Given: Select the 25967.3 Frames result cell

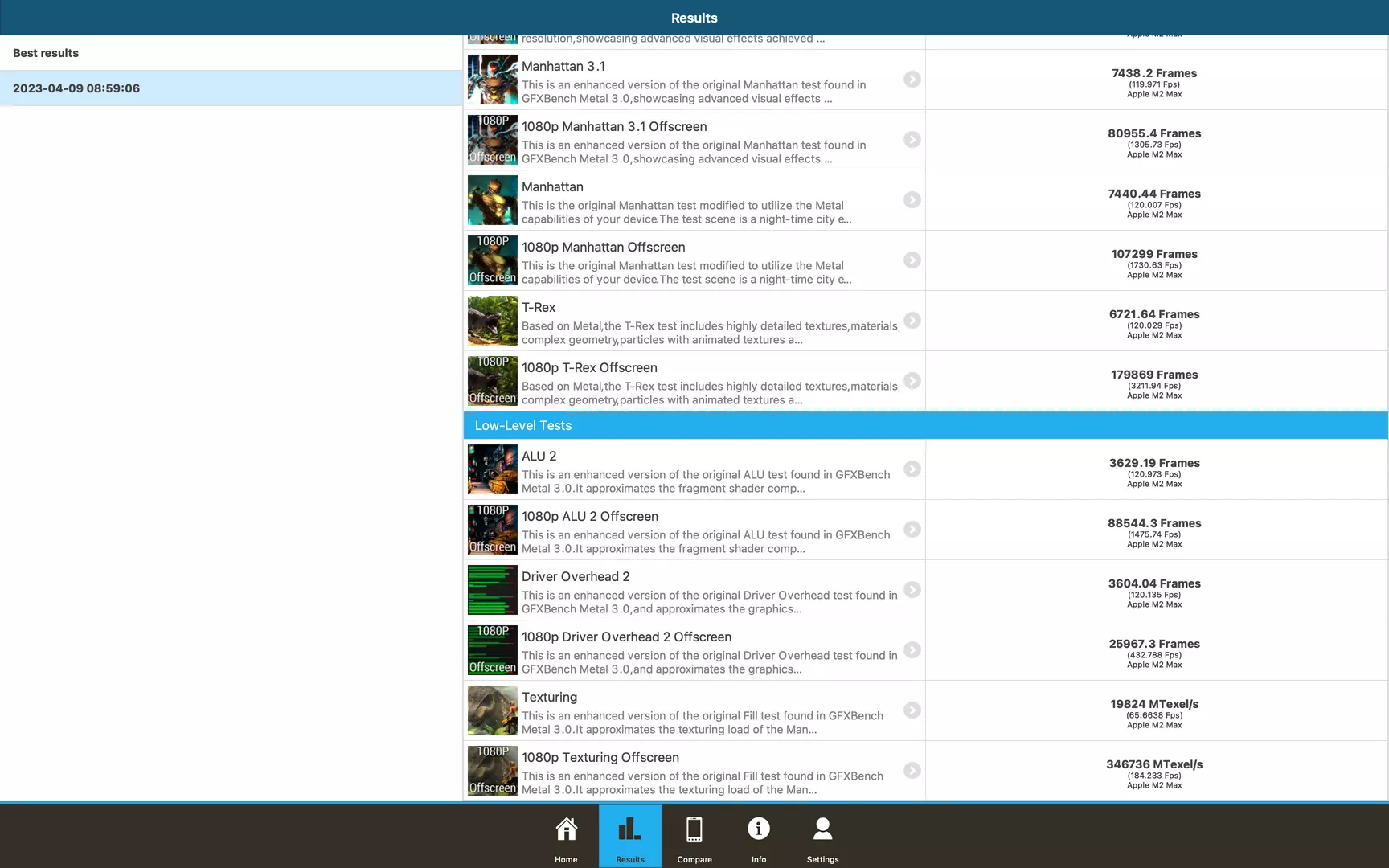Looking at the screenshot, I should 1154,651.
